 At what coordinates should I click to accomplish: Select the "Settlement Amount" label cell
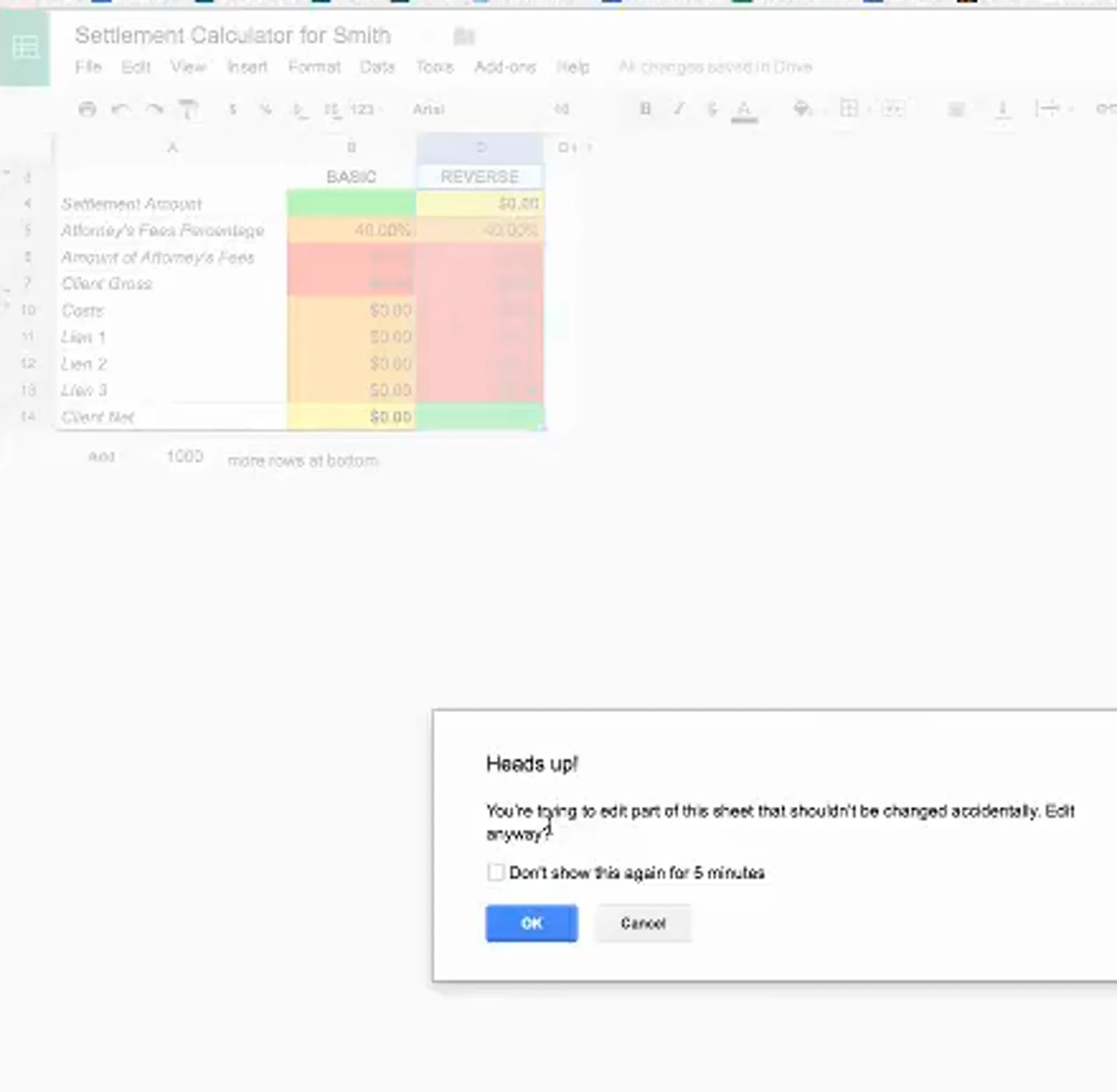tap(172, 204)
